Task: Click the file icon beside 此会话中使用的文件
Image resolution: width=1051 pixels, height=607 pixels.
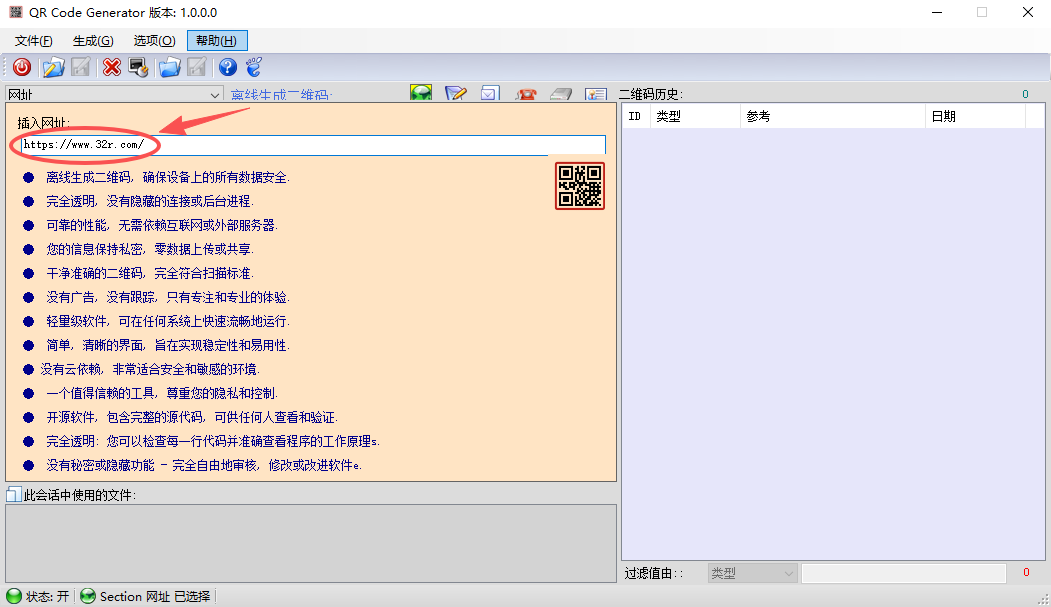Action: (13, 495)
